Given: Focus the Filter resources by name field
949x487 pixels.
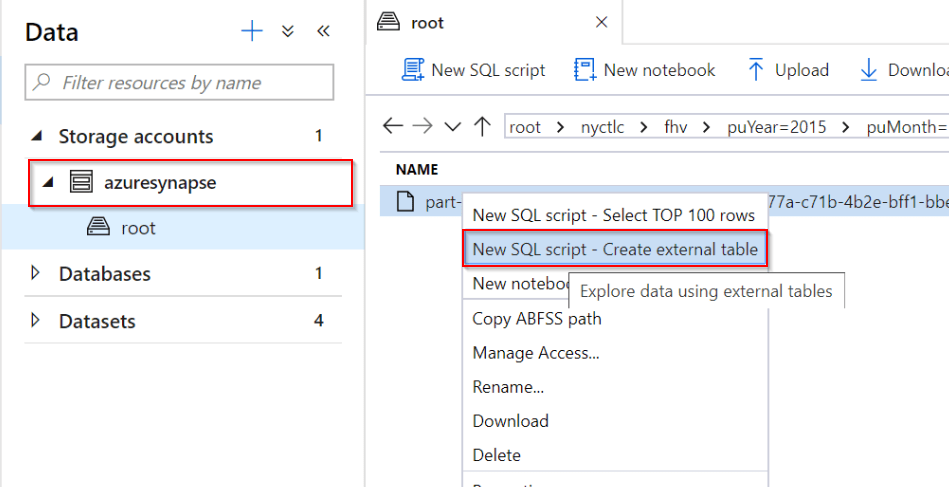Looking at the screenshot, I should tap(179, 82).
